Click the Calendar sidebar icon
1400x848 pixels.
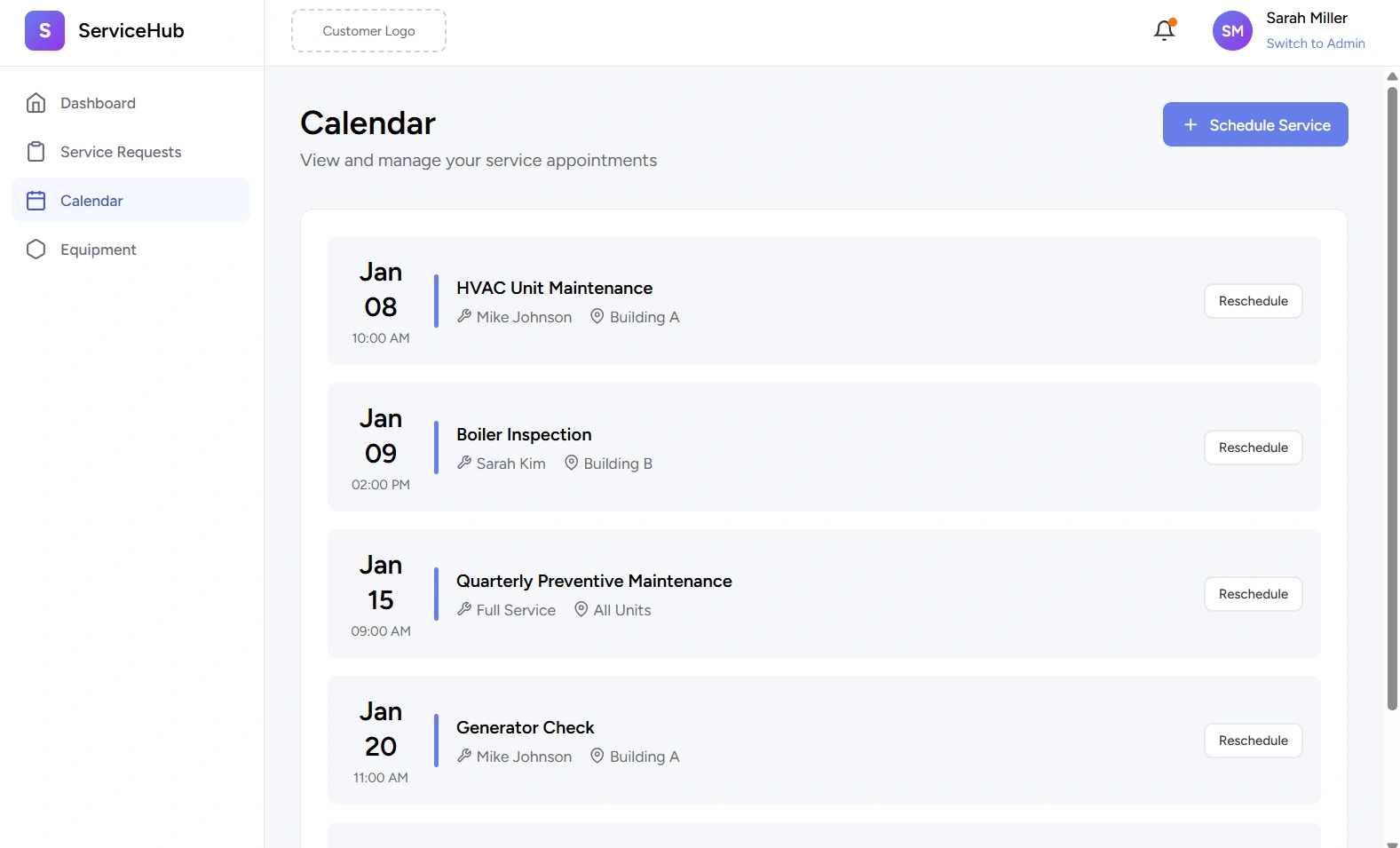point(36,201)
